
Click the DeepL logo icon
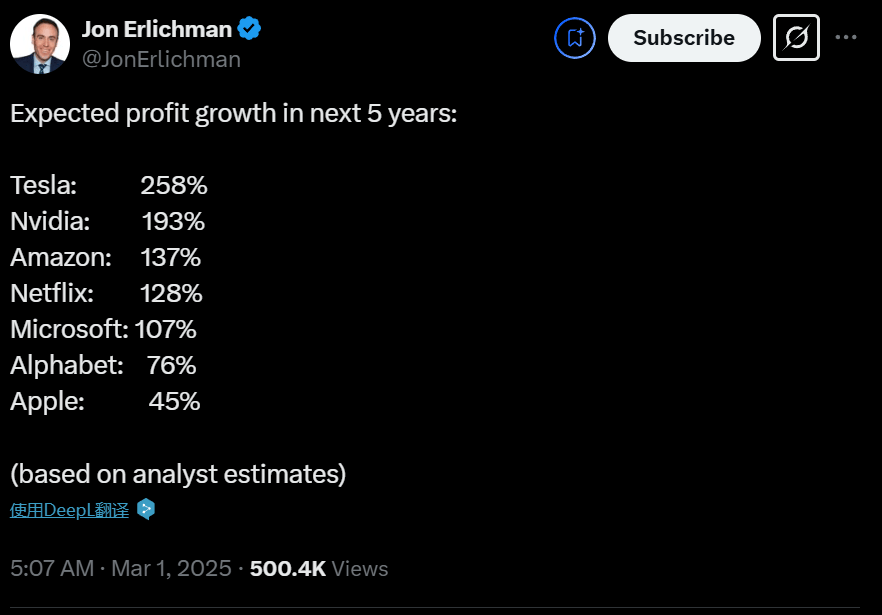click(146, 509)
